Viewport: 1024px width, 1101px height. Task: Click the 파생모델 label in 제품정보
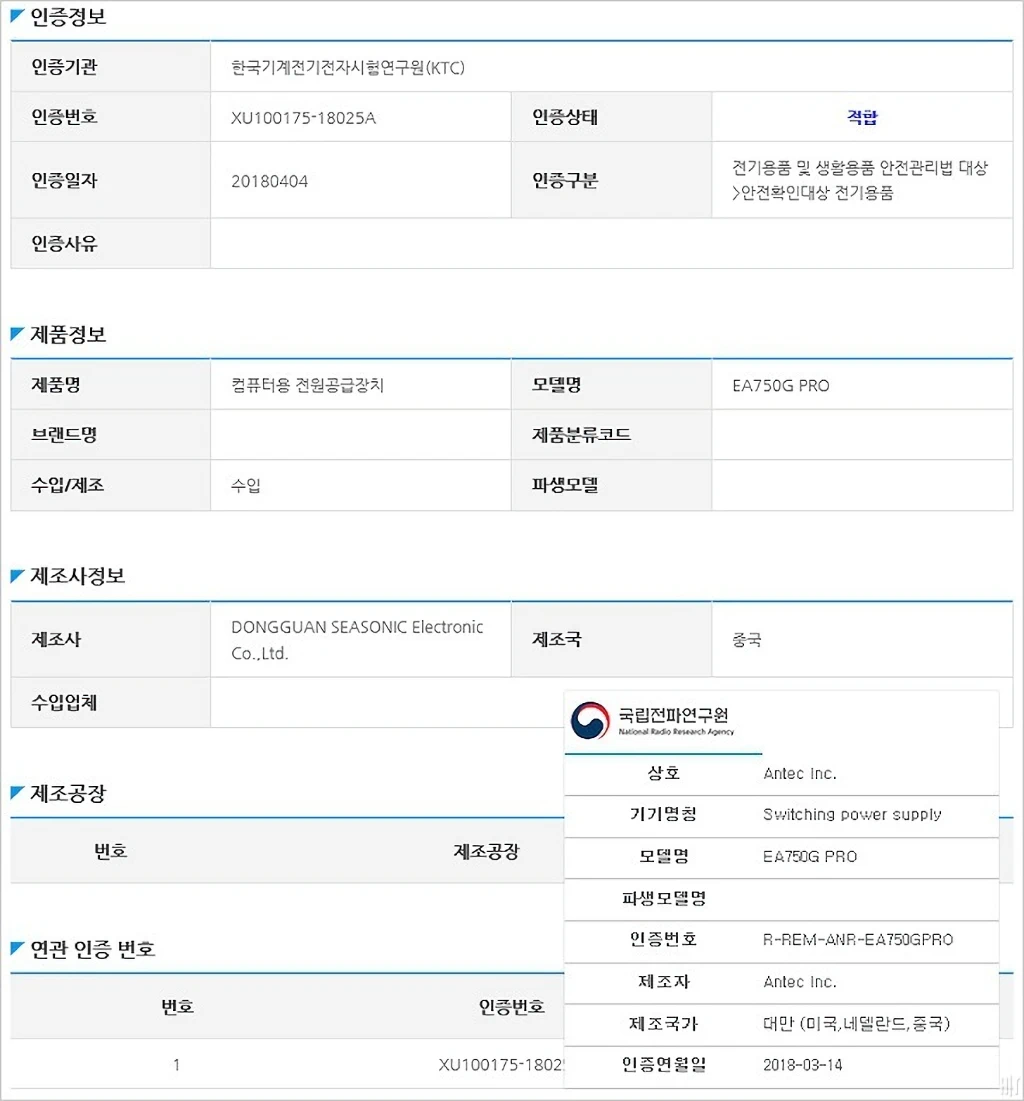click(x=565, y=485)
